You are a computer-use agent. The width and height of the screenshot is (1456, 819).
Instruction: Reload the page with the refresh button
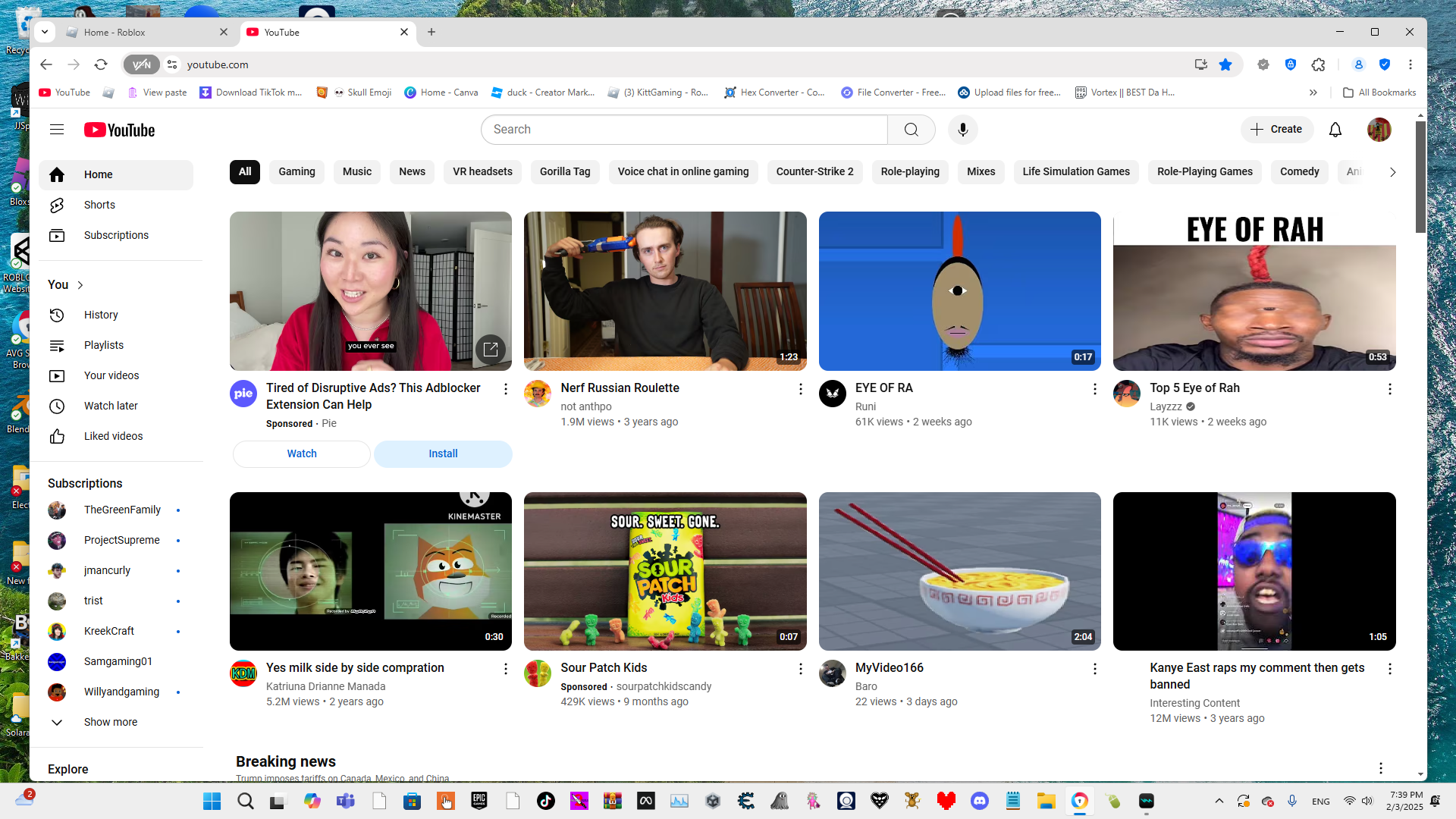pos(101,64)
